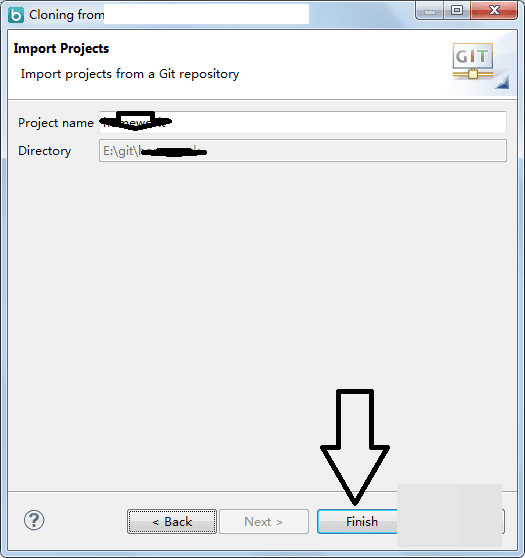Screen dimensions: 525x558
Task: Click the disabled Next > button
Action: click(x=264, y=521)
